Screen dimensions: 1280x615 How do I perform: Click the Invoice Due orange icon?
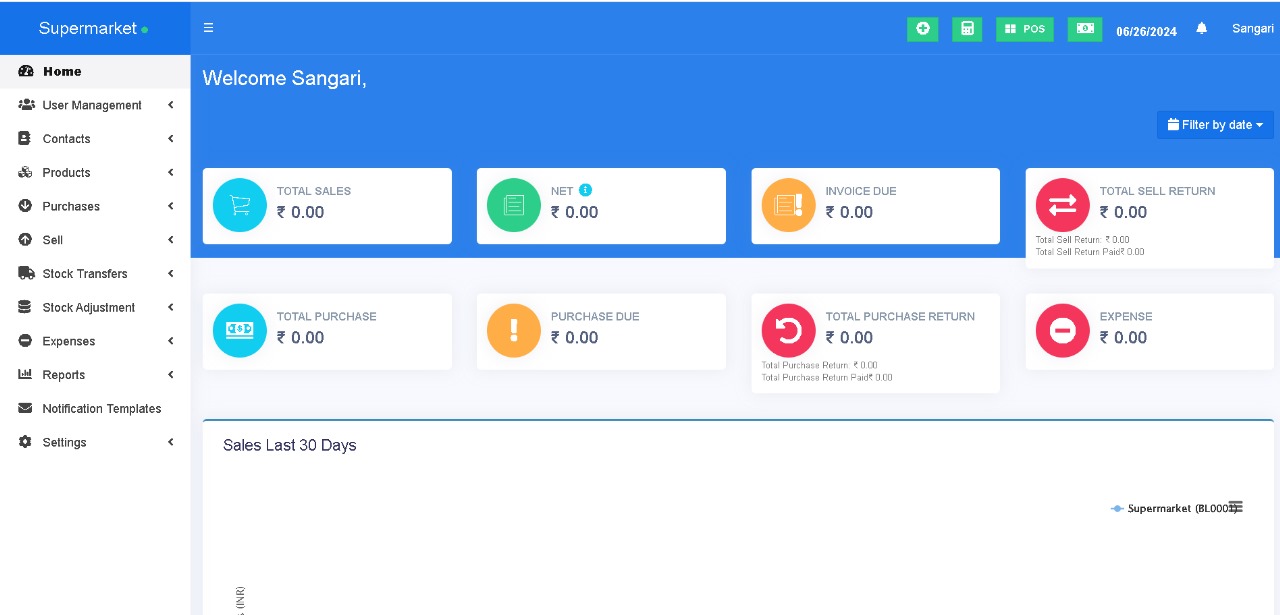click(789, 205)
